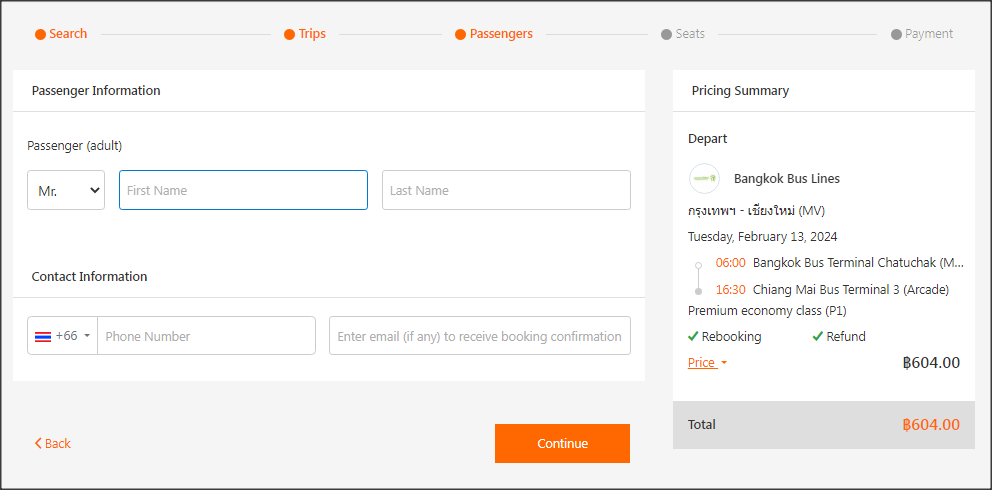This screenshot has width=992, height=490.
Task: Select the Passengers step label
Action: click(x=500, y=34)
